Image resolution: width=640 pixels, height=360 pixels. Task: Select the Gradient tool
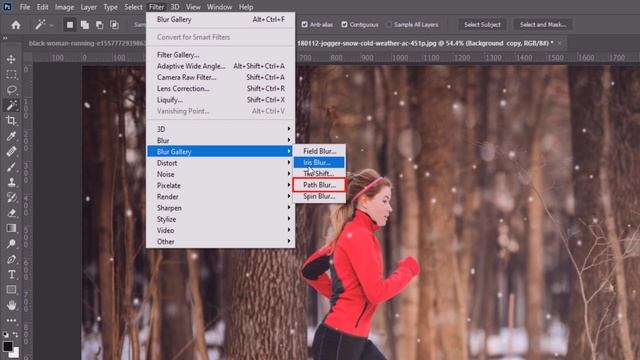(x=11, y=228)
